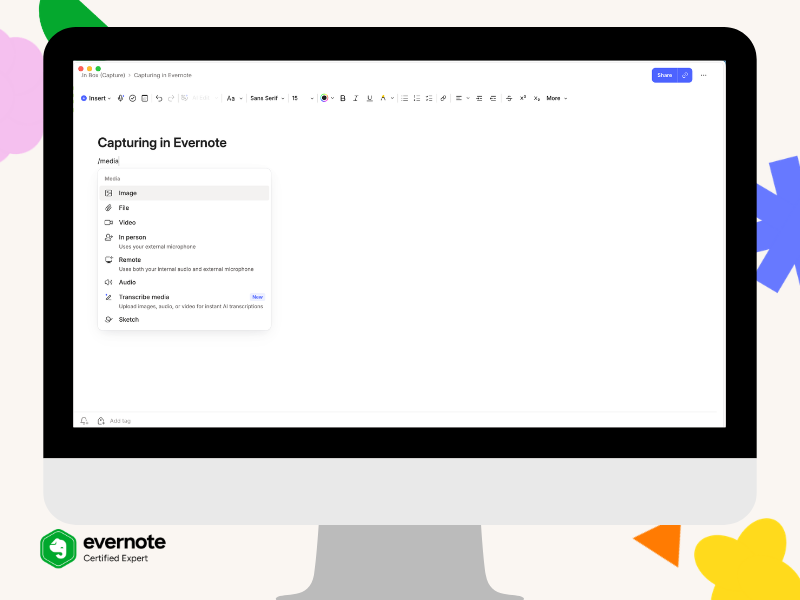
Task: Open the In Box (Capture) notebook breadcrumb
Action: point(103,75)
